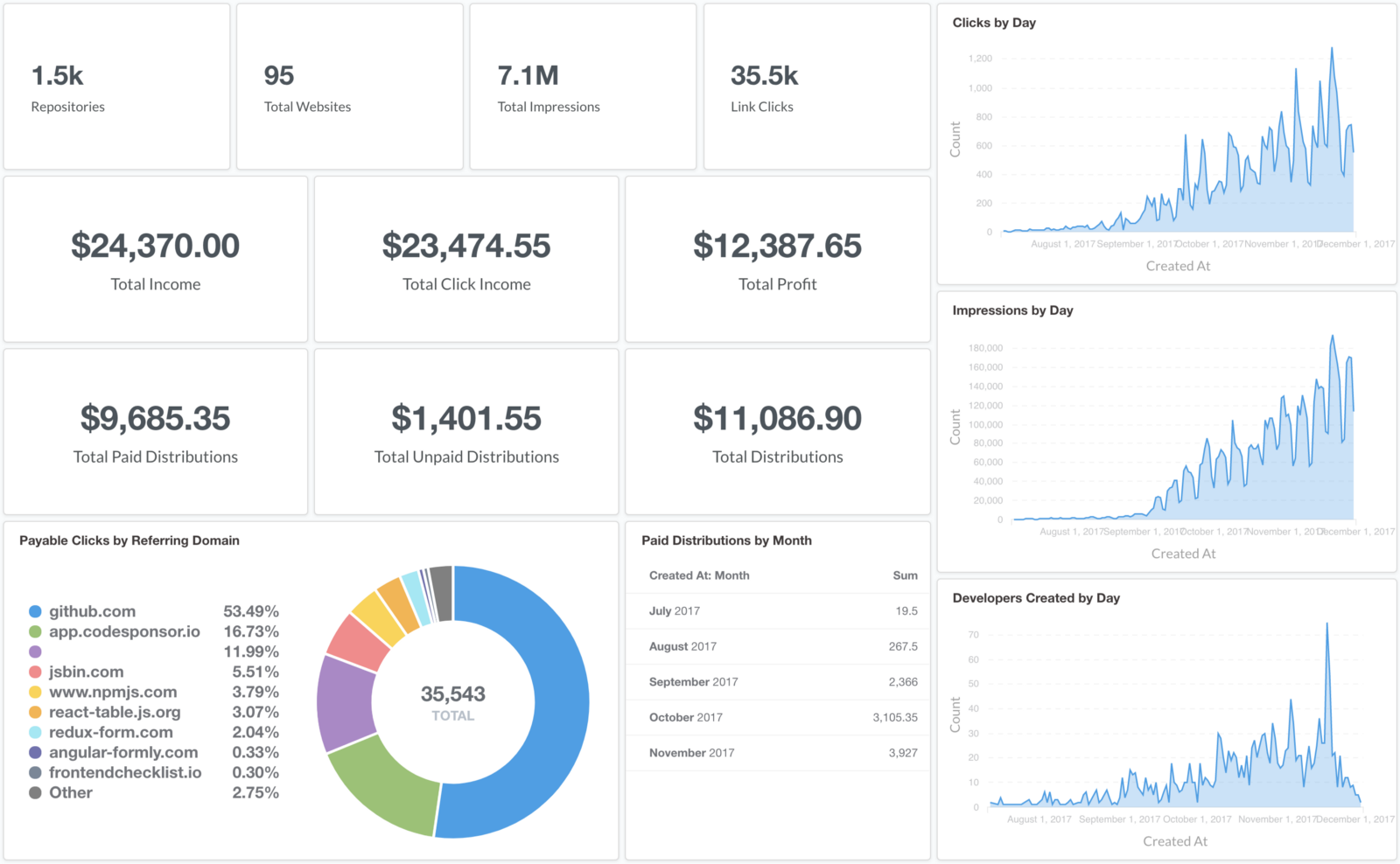Screen dimensions: 1400x864
Task: Open the 35.5k Link Clicks card
Action: [x=816, y=87]
